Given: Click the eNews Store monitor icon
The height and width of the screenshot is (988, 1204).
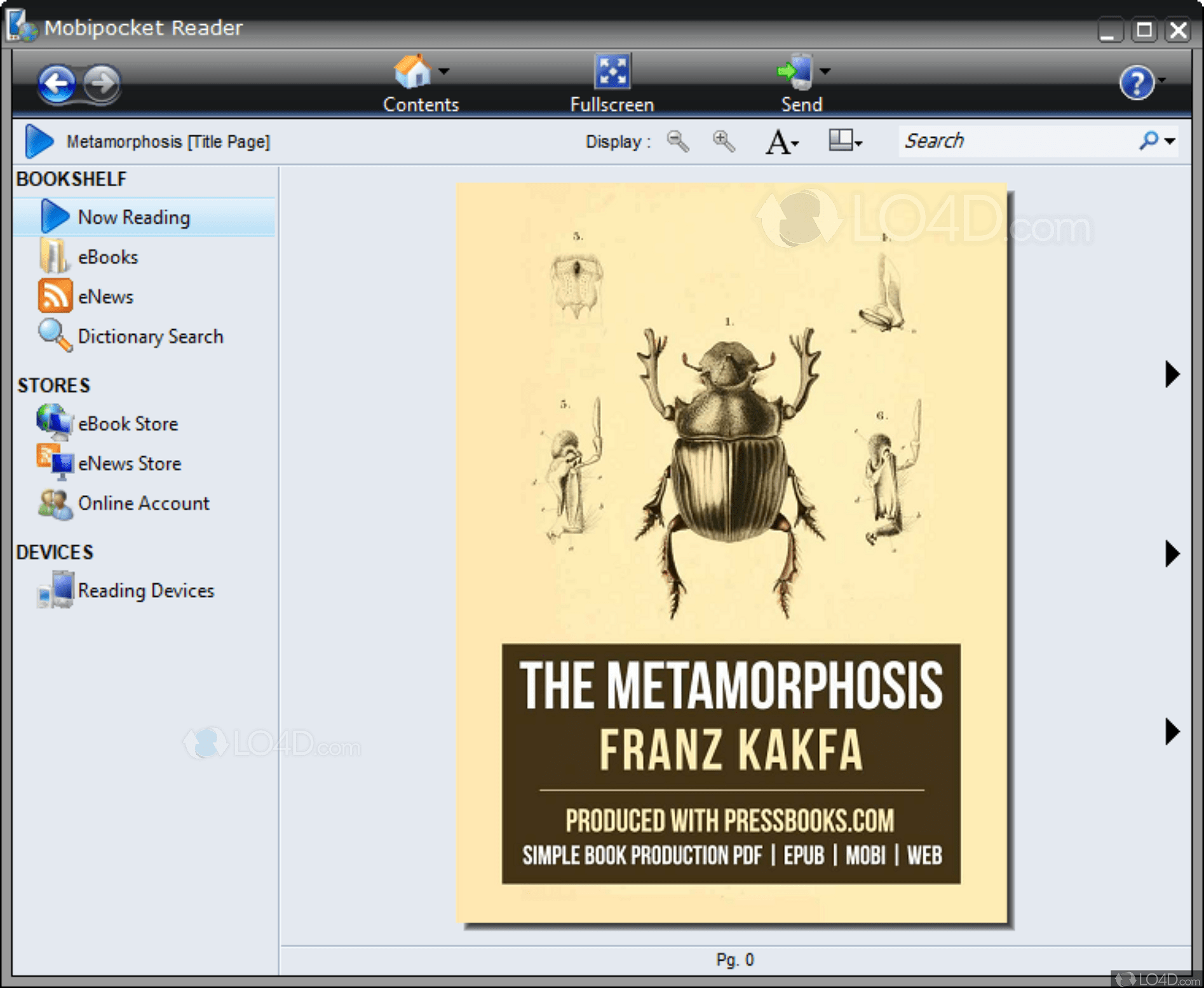Looking at the screenshot, I should 55,461.
